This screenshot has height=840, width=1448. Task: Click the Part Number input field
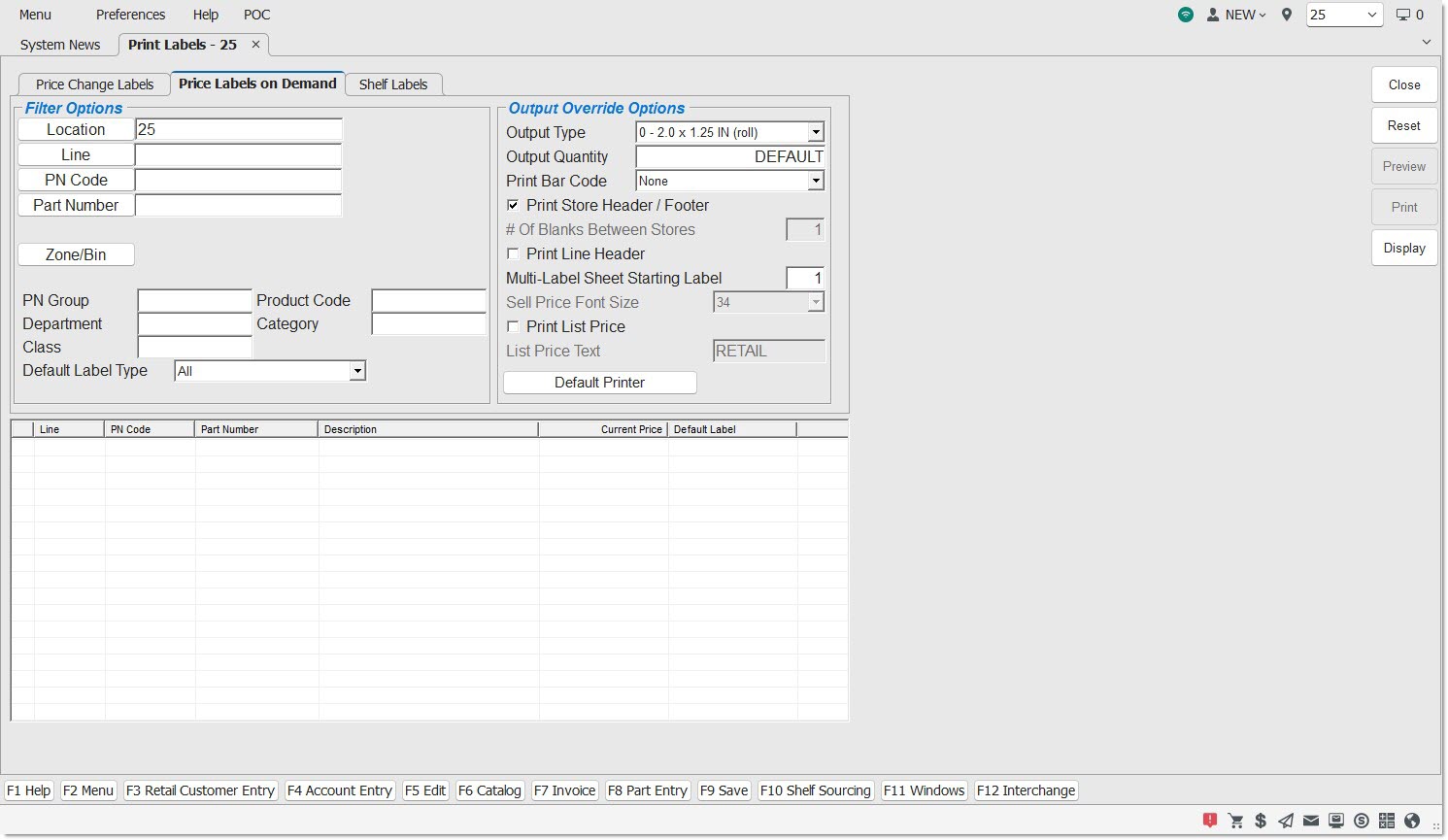click(238, 205)
